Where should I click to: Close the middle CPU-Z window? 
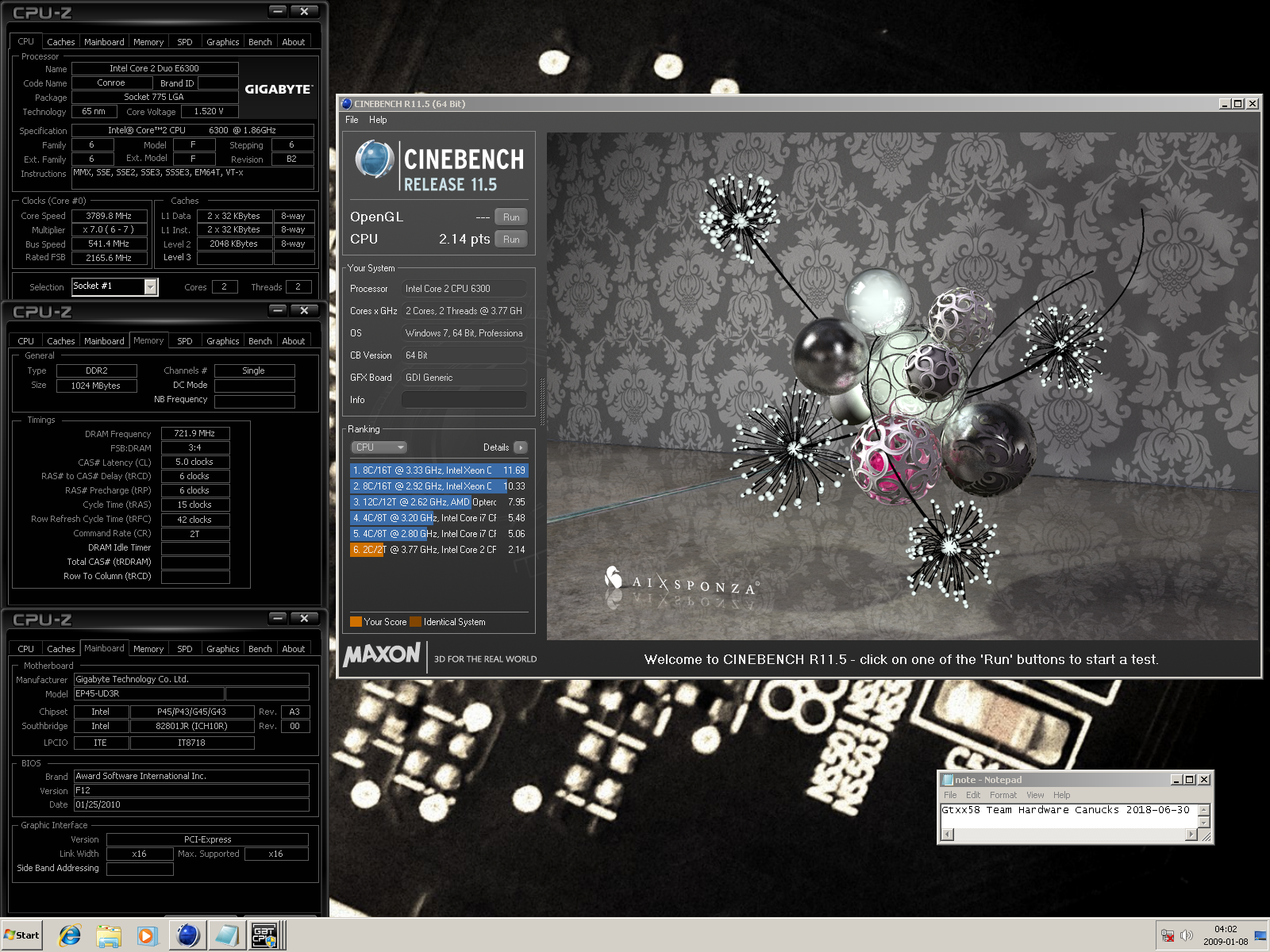(x=304, y=310)
